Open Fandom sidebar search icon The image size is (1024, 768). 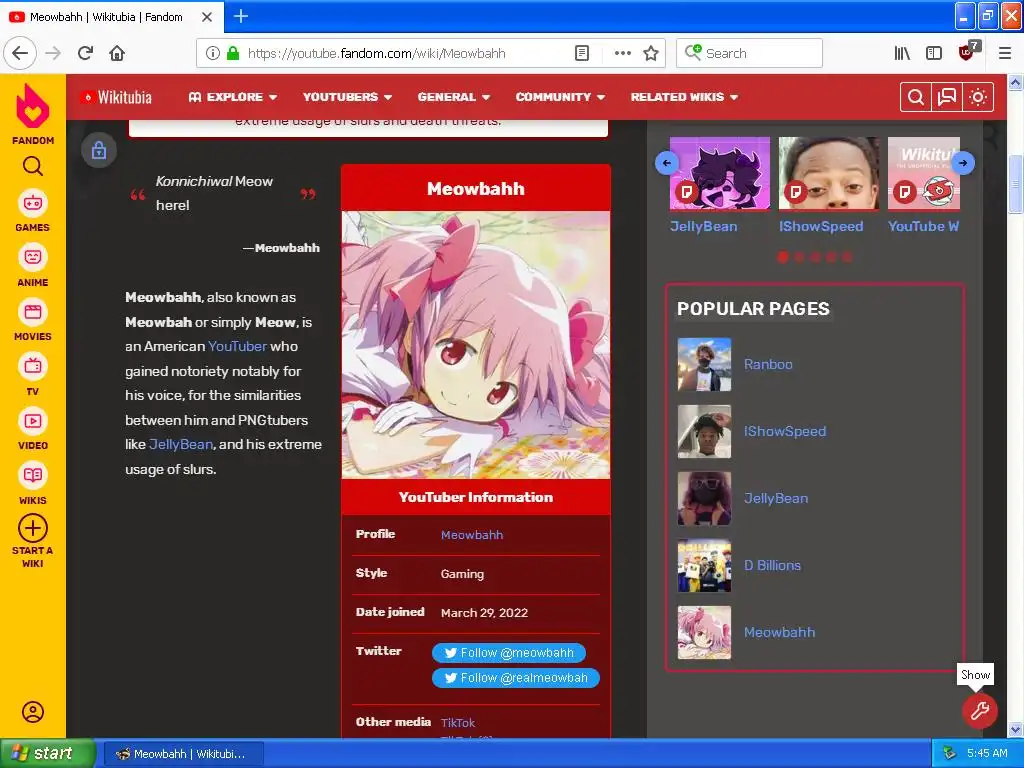33,167
